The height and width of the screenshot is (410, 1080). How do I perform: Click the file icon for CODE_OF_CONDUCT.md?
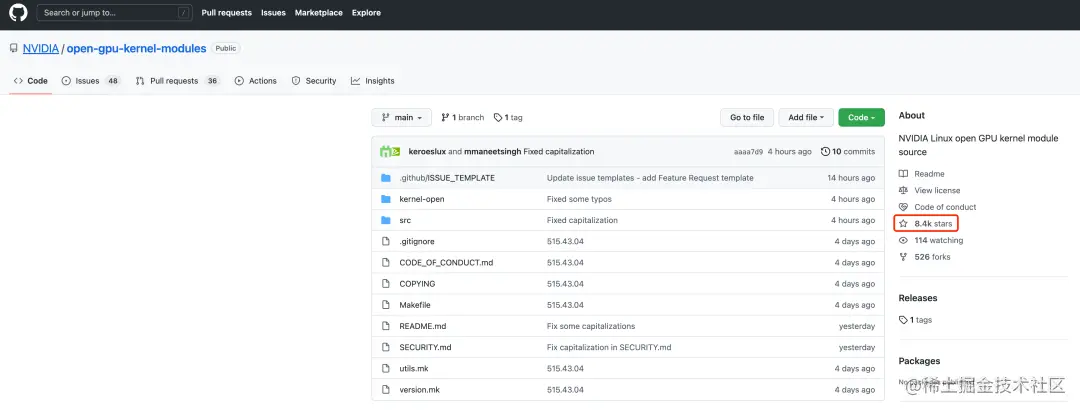[x=386, y=263]
